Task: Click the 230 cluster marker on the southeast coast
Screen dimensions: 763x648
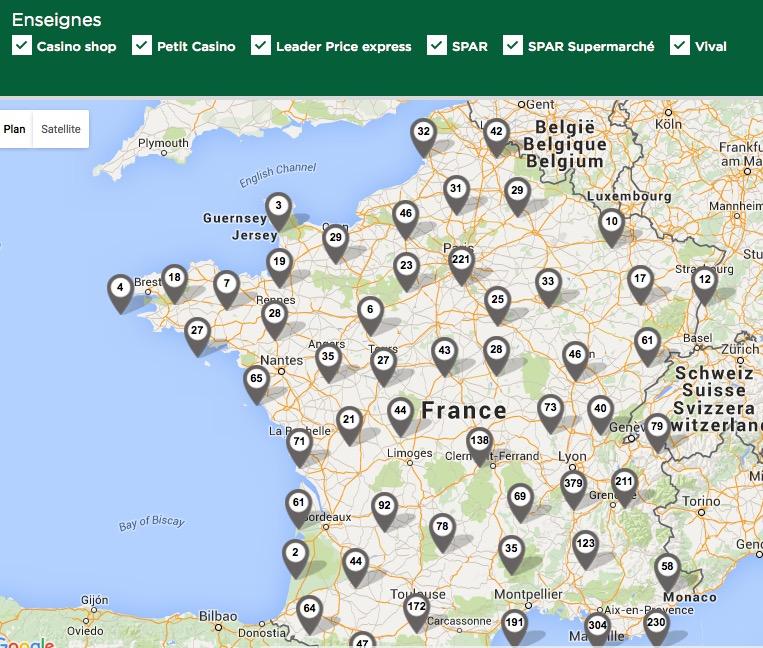Action: click(656, 628)
